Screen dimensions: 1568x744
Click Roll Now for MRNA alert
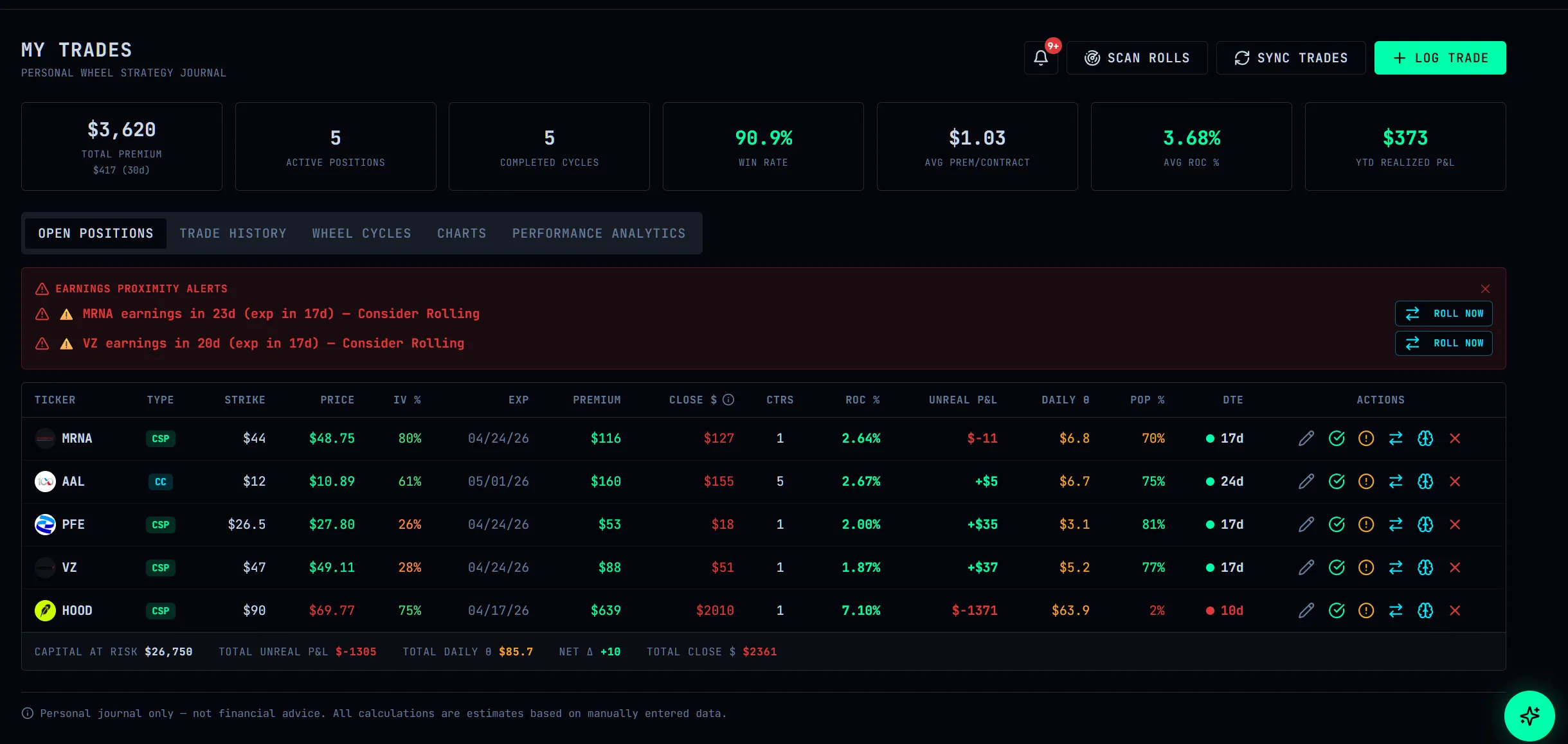click(1444, 314)
